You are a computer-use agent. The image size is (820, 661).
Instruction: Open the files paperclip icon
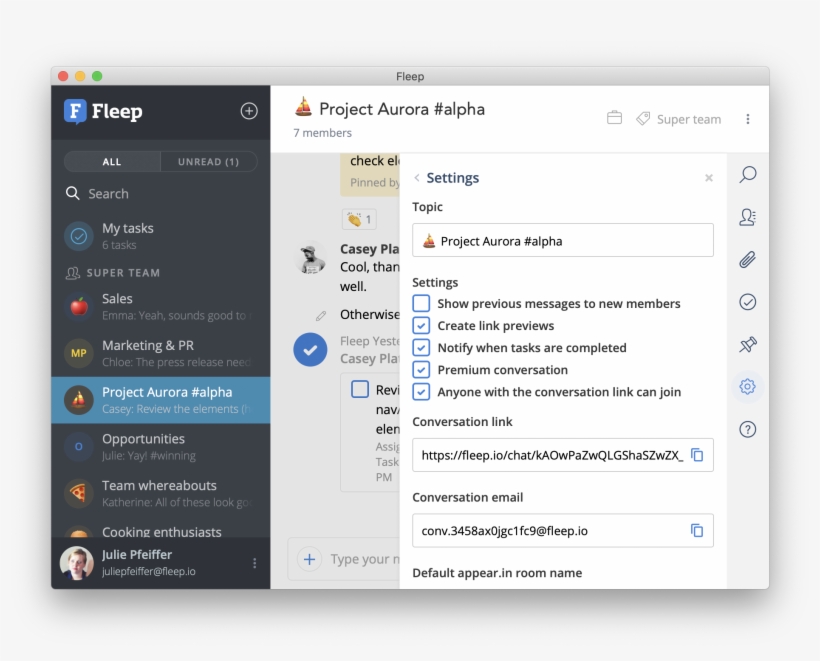pos(748,259)
